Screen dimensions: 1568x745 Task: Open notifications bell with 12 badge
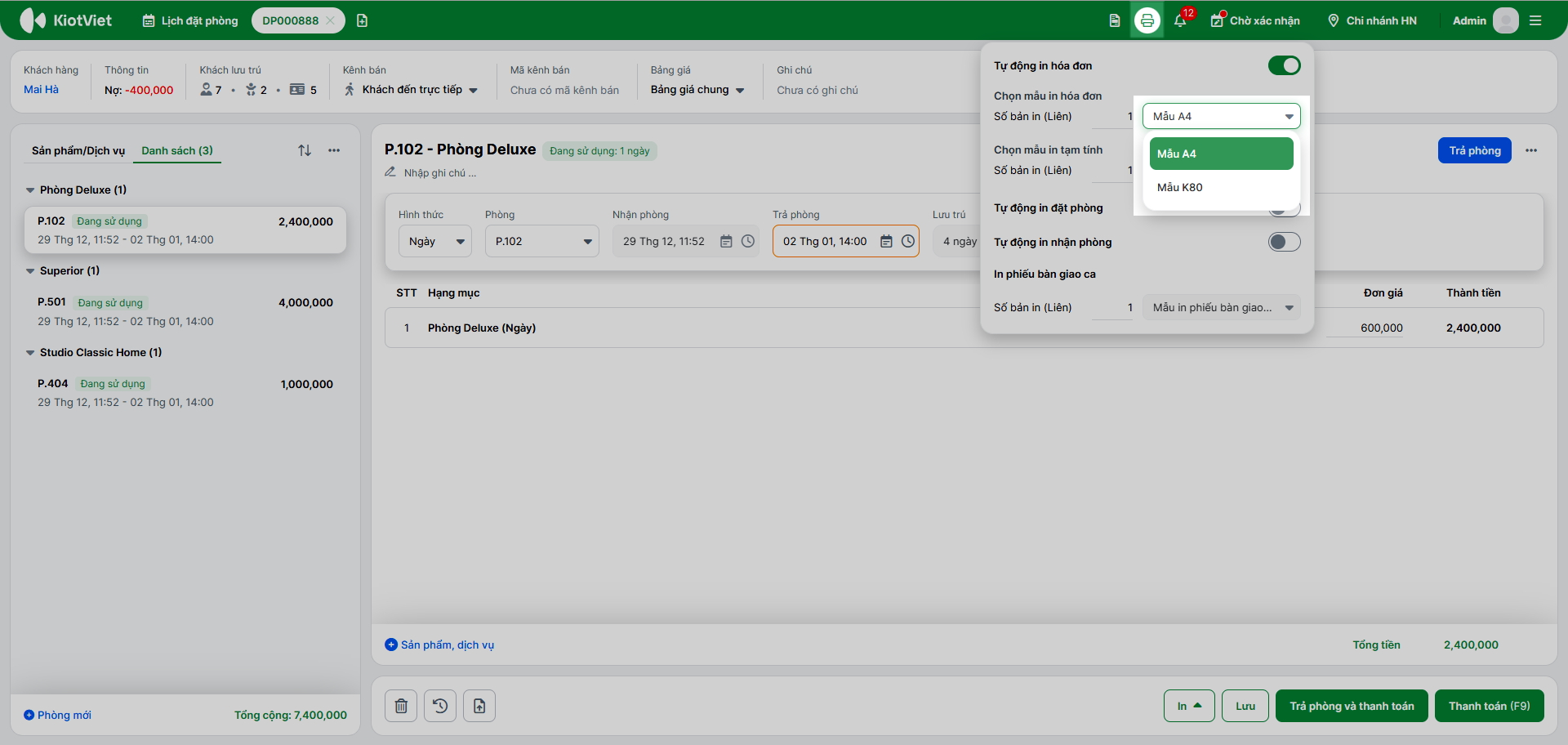[1180, 20]
